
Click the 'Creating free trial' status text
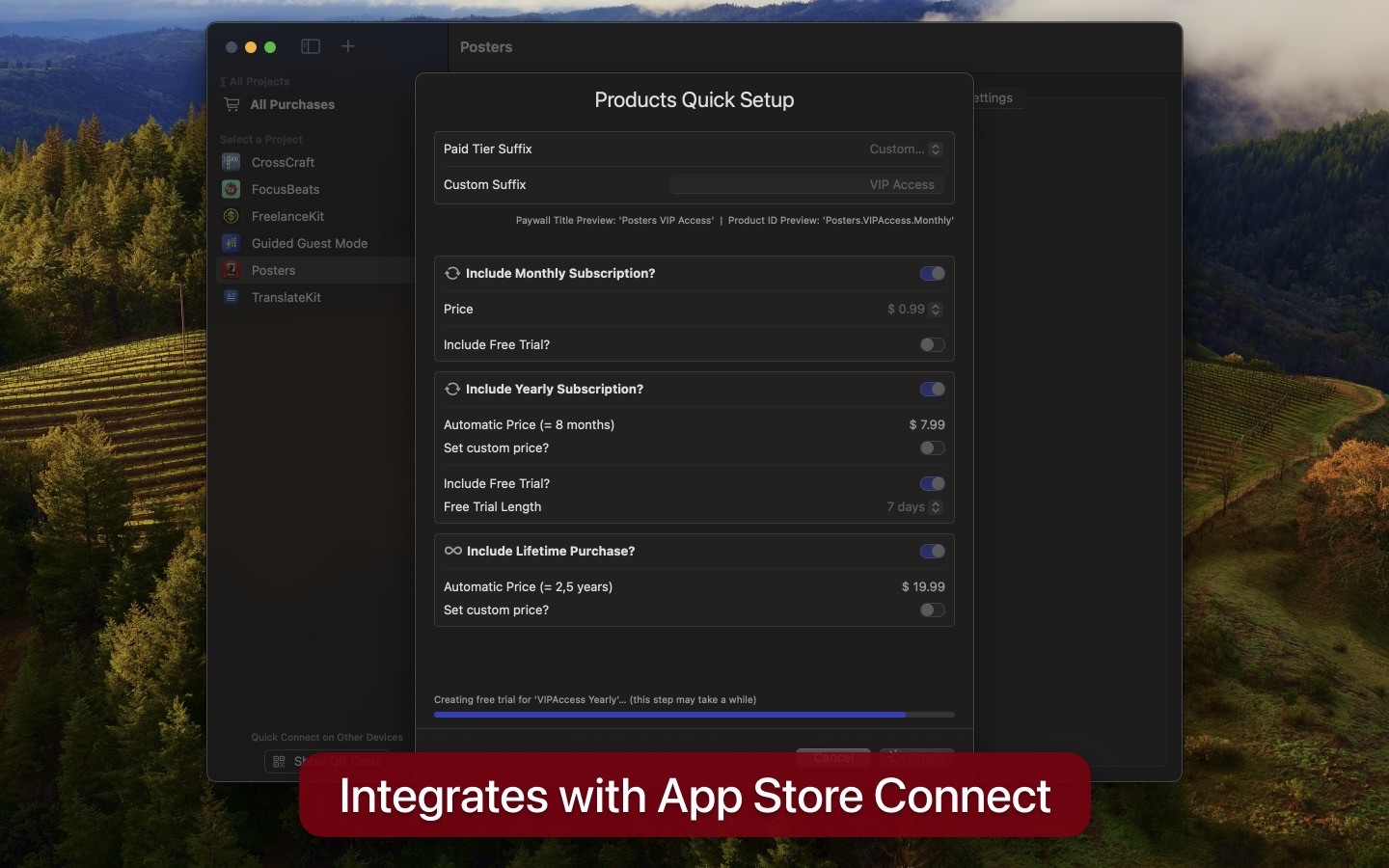coord(595,699)
